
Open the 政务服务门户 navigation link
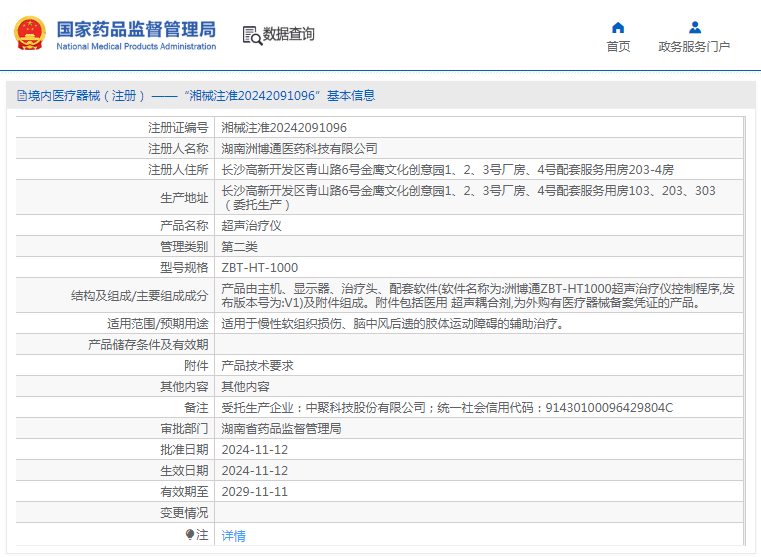click(x=694, y=47)
